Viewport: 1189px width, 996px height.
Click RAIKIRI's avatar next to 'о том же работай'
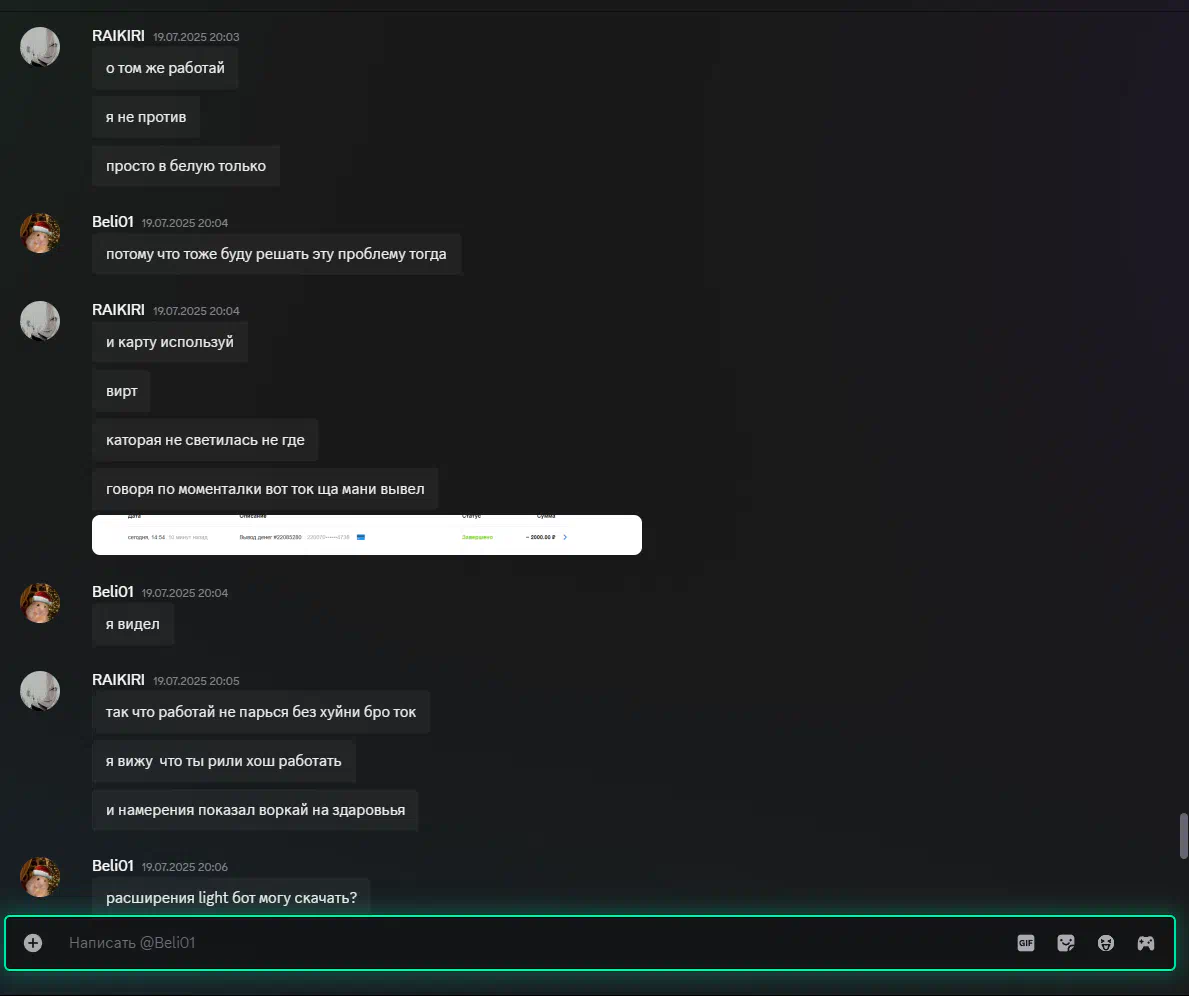39,47
